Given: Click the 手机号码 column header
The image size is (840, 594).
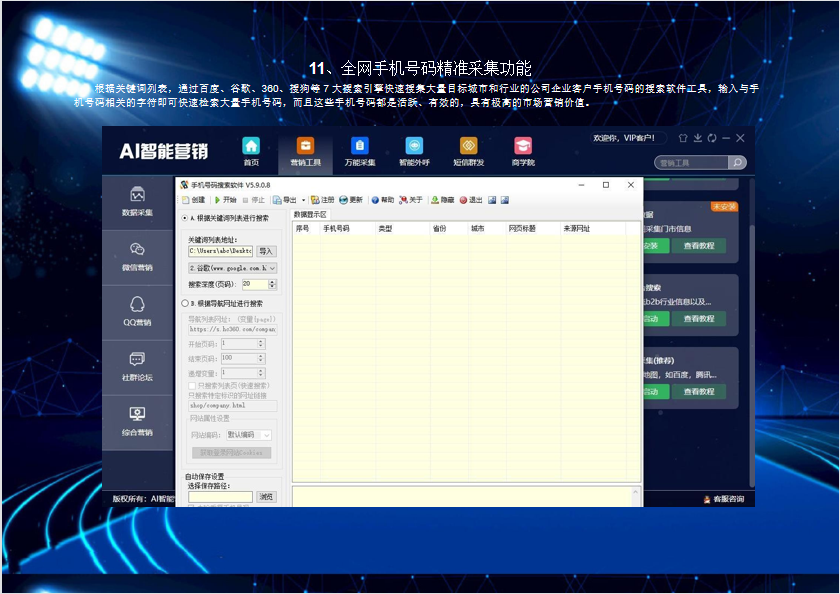Looking at the screenshot, I should [x=347, y=228].
